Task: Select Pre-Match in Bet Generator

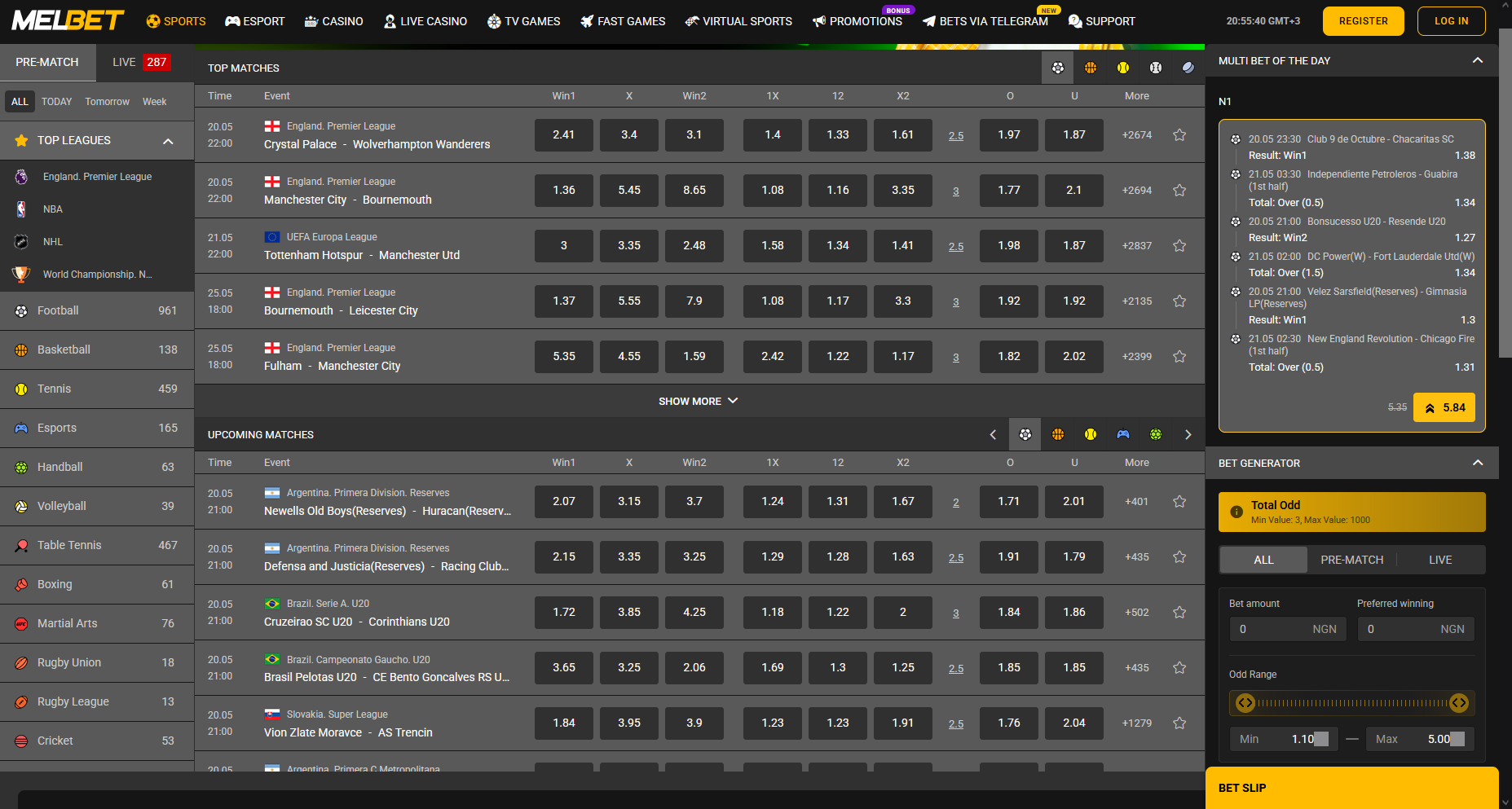Action: [1351, 560]
